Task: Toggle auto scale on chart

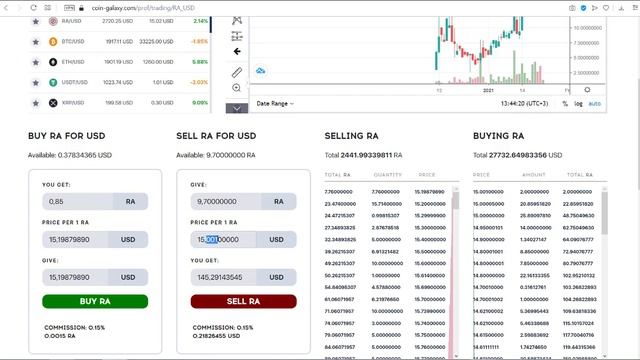Action: [594, 104]
